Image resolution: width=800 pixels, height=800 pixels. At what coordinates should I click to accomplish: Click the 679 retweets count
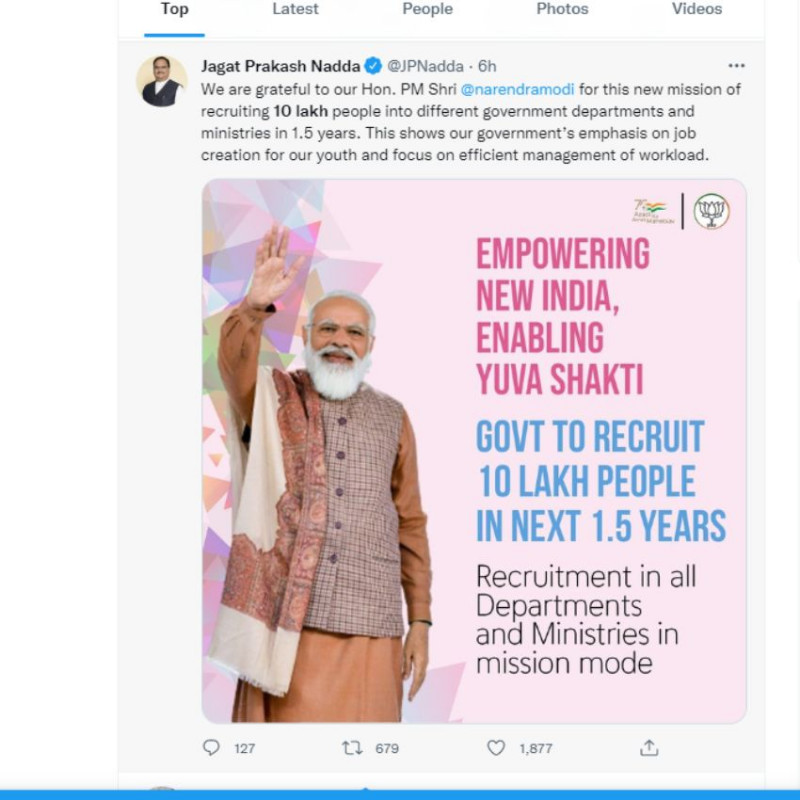pos(386,748)
